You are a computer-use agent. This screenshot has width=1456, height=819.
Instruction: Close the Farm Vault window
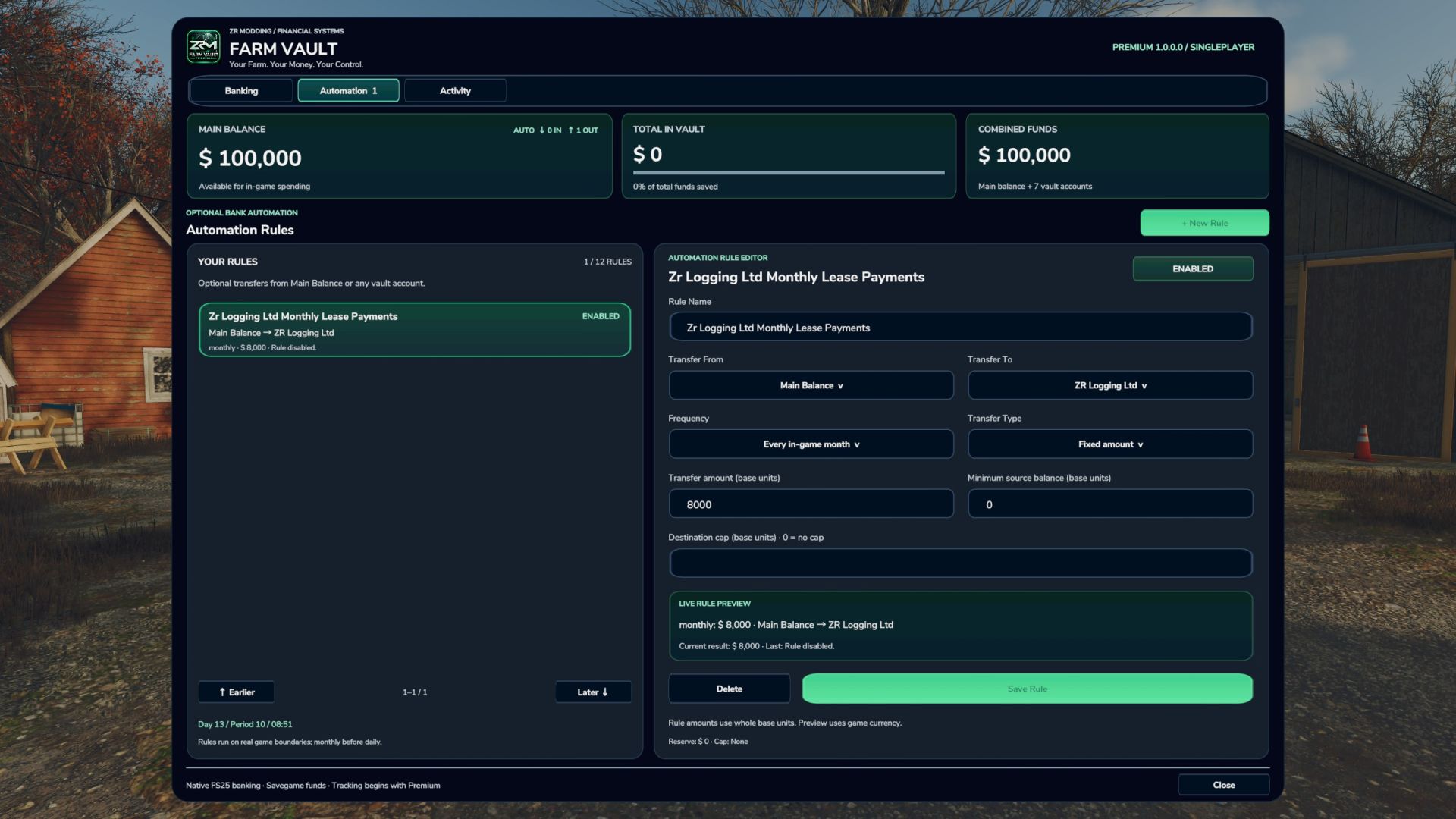tap(1223, 785)
